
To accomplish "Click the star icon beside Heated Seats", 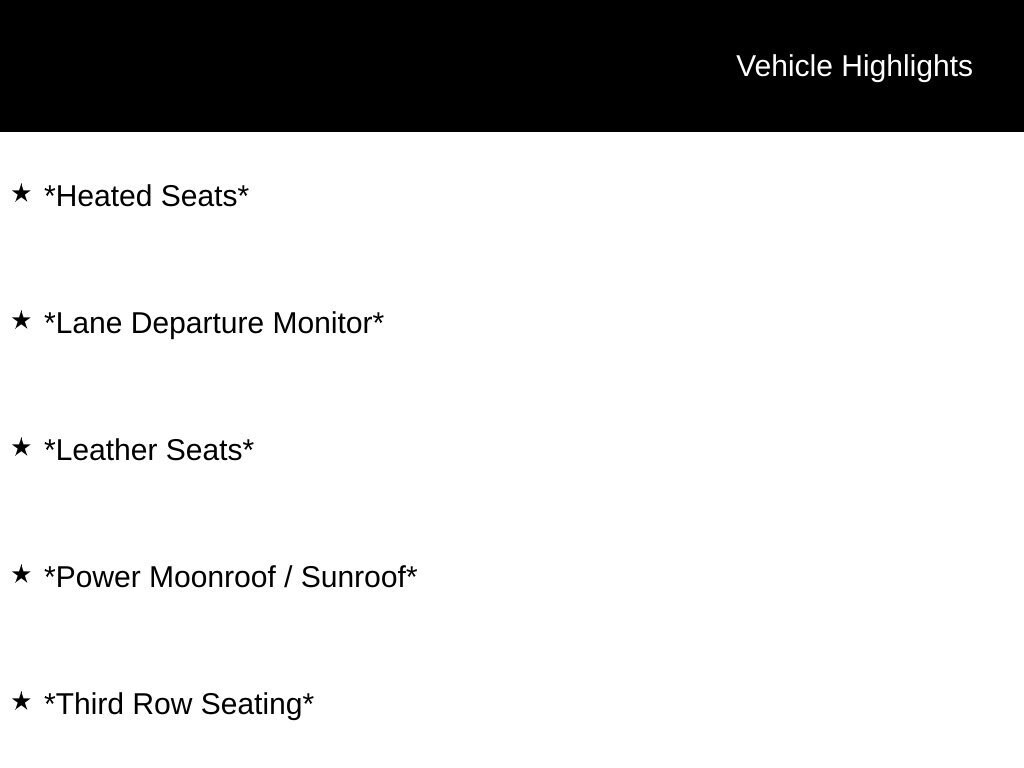I will coord(21,193).
